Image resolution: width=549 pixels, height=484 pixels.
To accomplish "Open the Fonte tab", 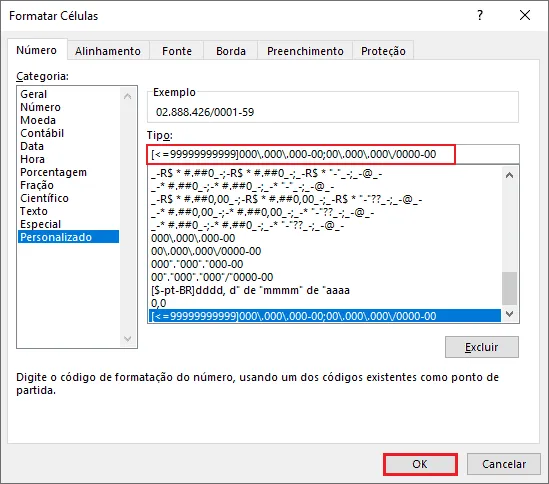I will 177,51.
